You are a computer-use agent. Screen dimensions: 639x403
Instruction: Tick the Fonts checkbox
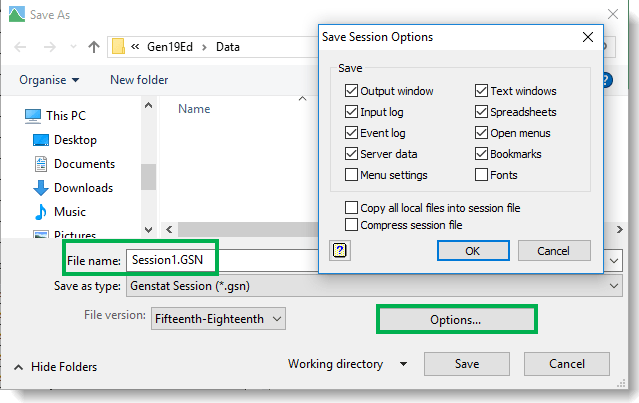click(x=482, y=175)
